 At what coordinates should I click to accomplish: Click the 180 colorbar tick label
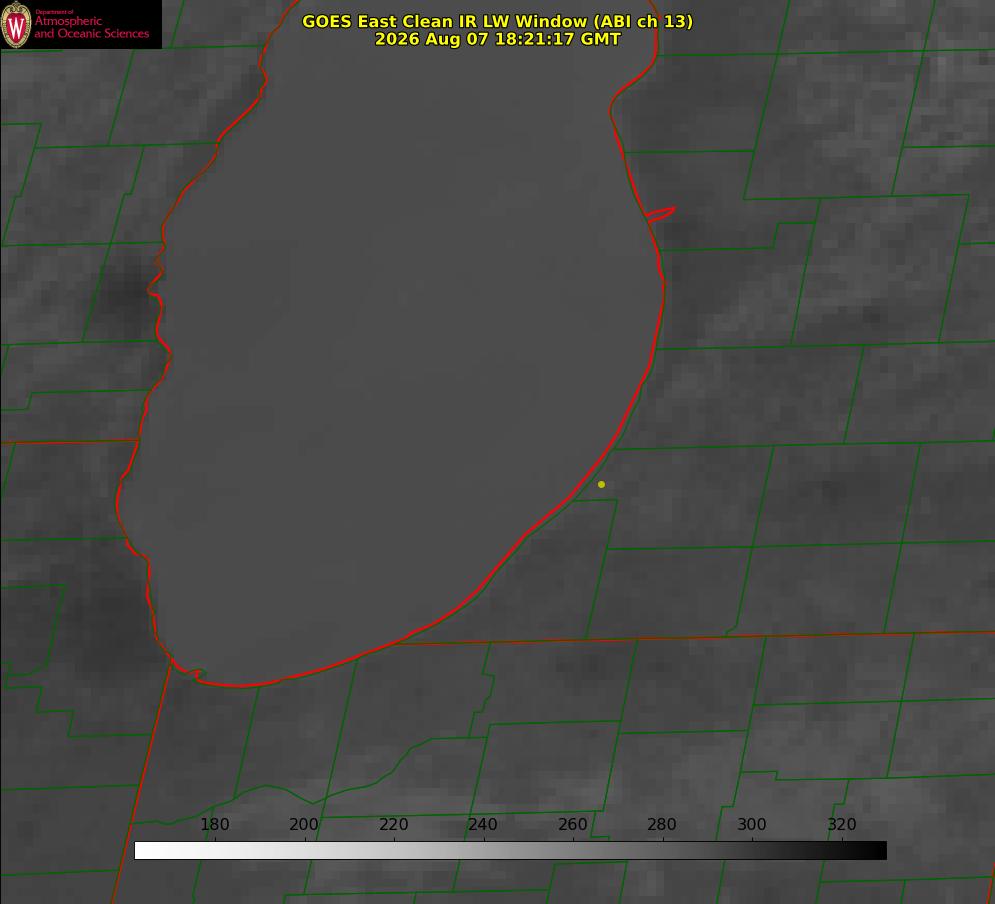pos(214,824)
